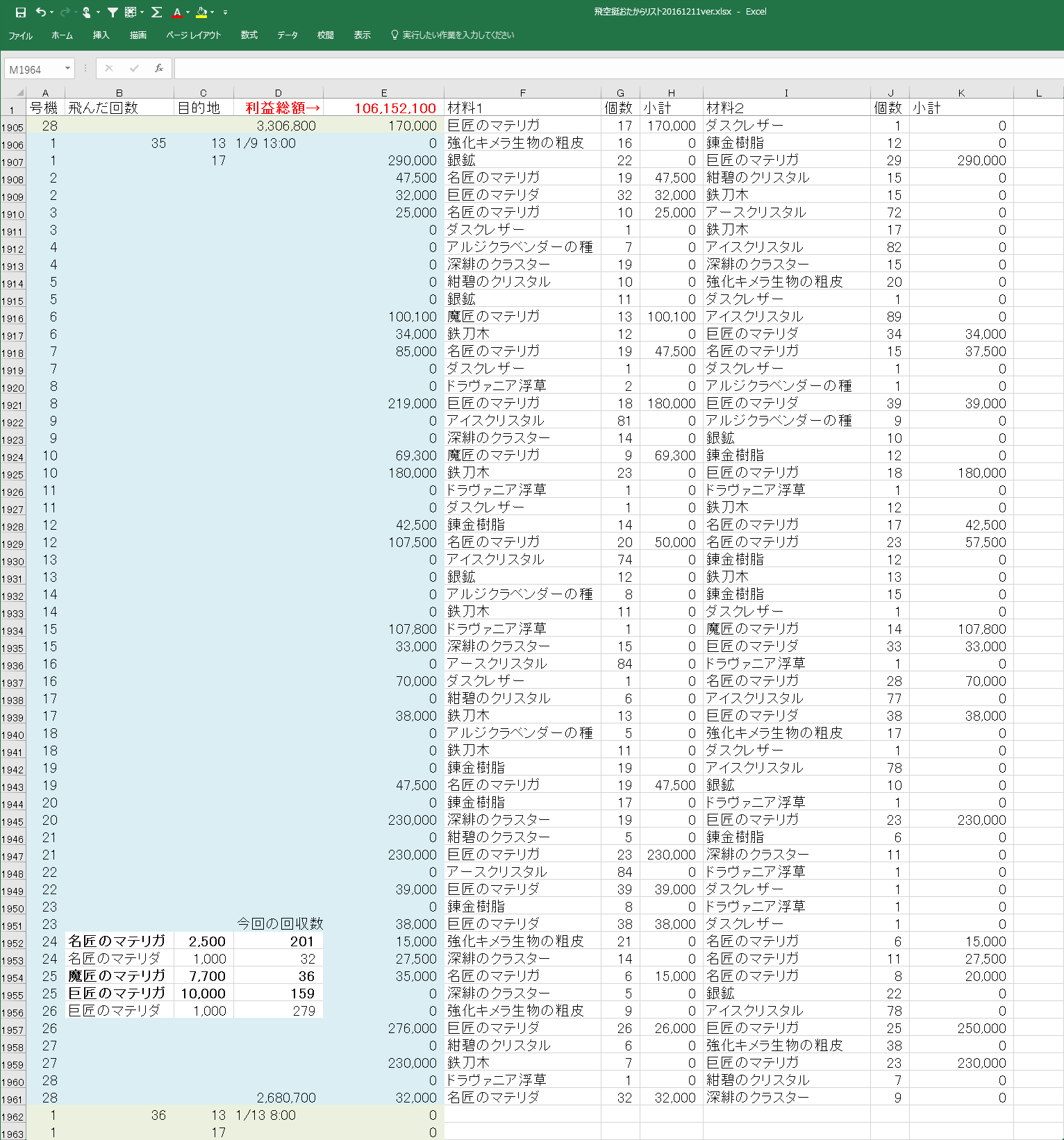Click the freeze panes grid icon
This screenshot has height=1140, width=1064.
click(x=131, y=12)
